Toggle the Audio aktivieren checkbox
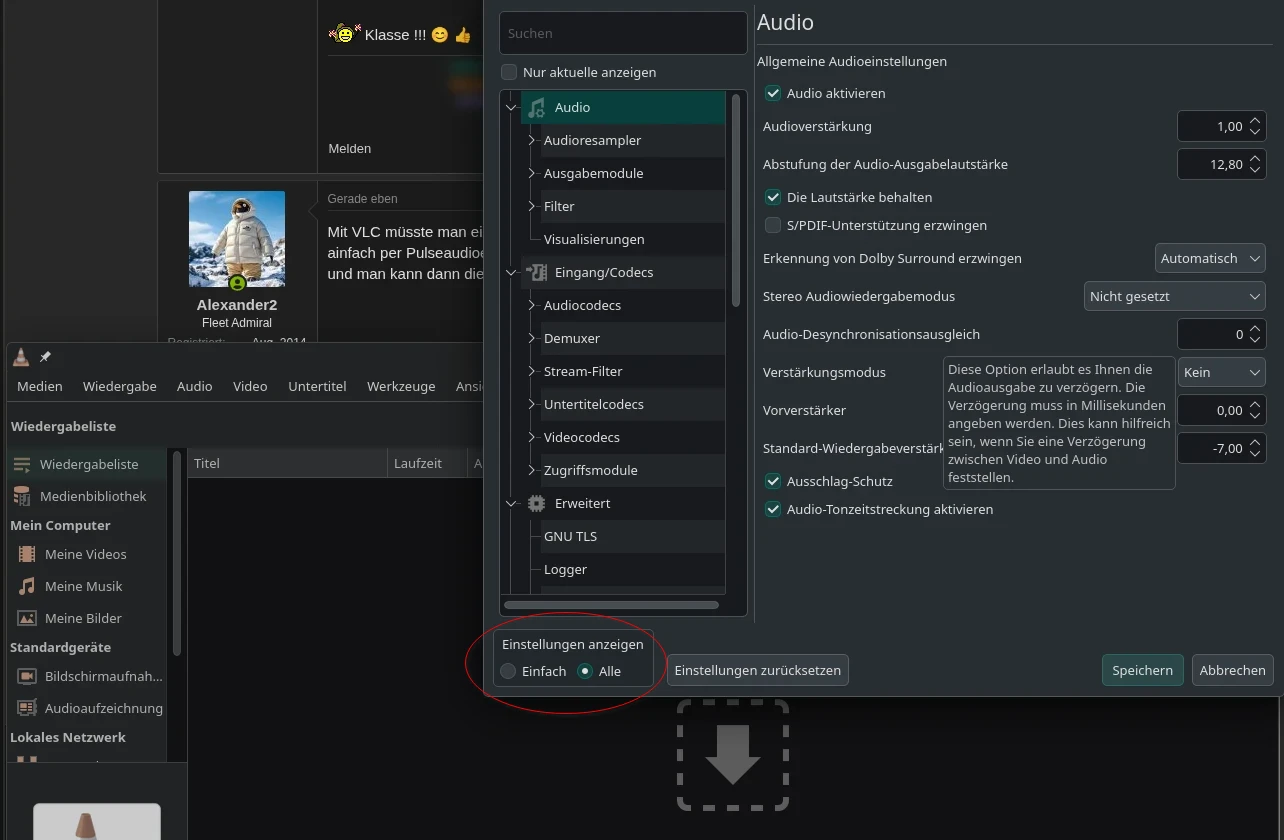The width and height of the screenshot is (1284, 840). (x=773, y=93)
